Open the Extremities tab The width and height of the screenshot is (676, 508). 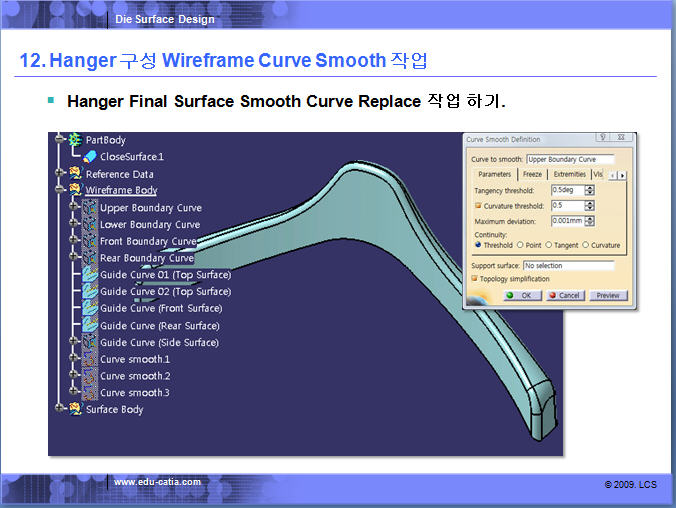click(570, 175)
